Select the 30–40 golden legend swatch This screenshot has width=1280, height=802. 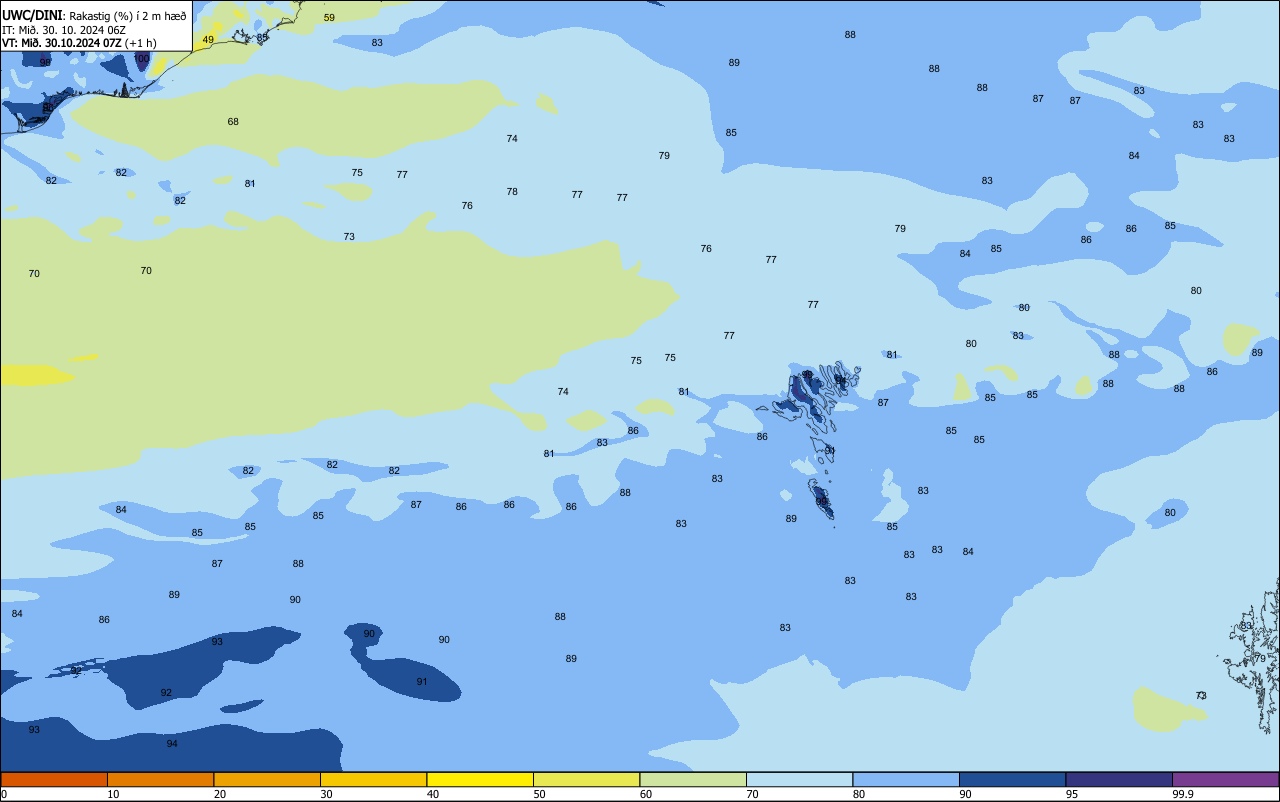click(x=373, y=779)
